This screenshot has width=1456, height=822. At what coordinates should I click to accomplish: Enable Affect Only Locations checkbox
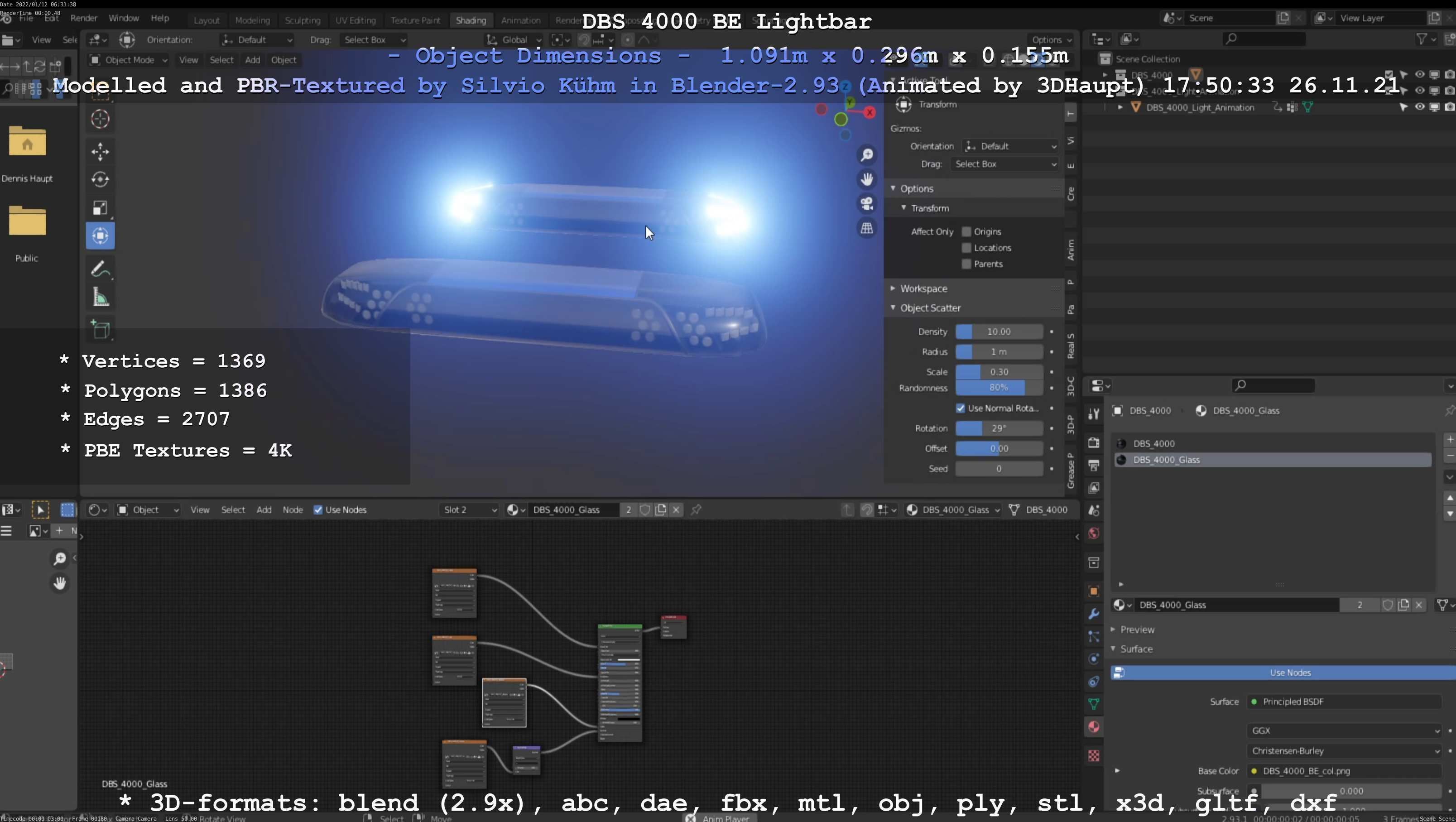(x=966, y=248)
